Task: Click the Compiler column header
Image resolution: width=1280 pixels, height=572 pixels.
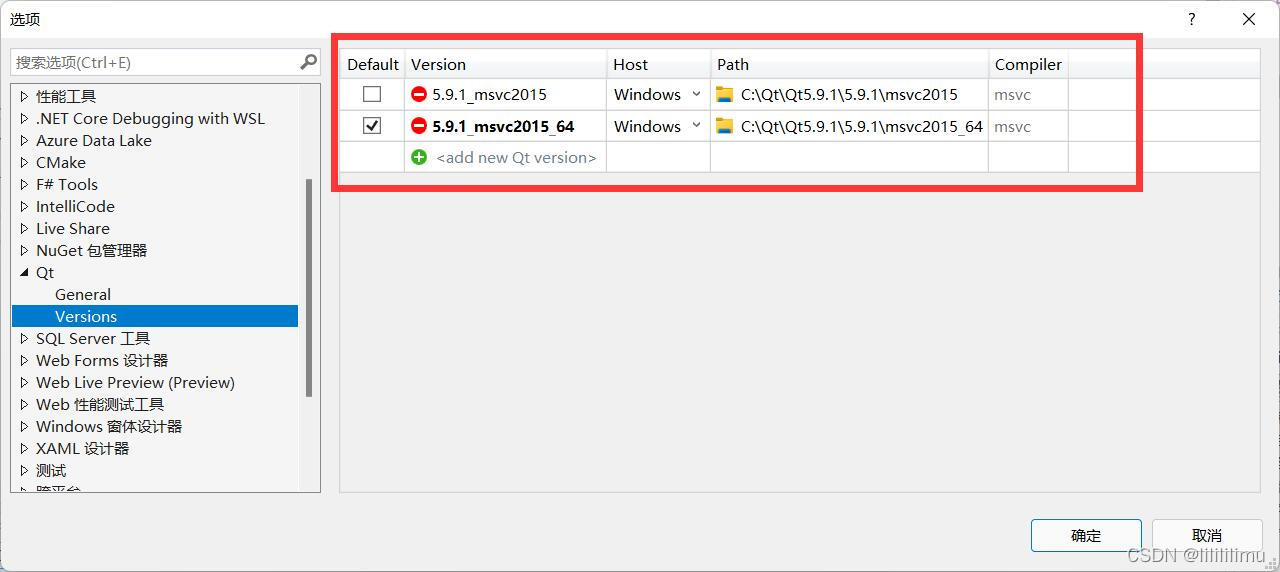Action: click(x=1028, y=64)
